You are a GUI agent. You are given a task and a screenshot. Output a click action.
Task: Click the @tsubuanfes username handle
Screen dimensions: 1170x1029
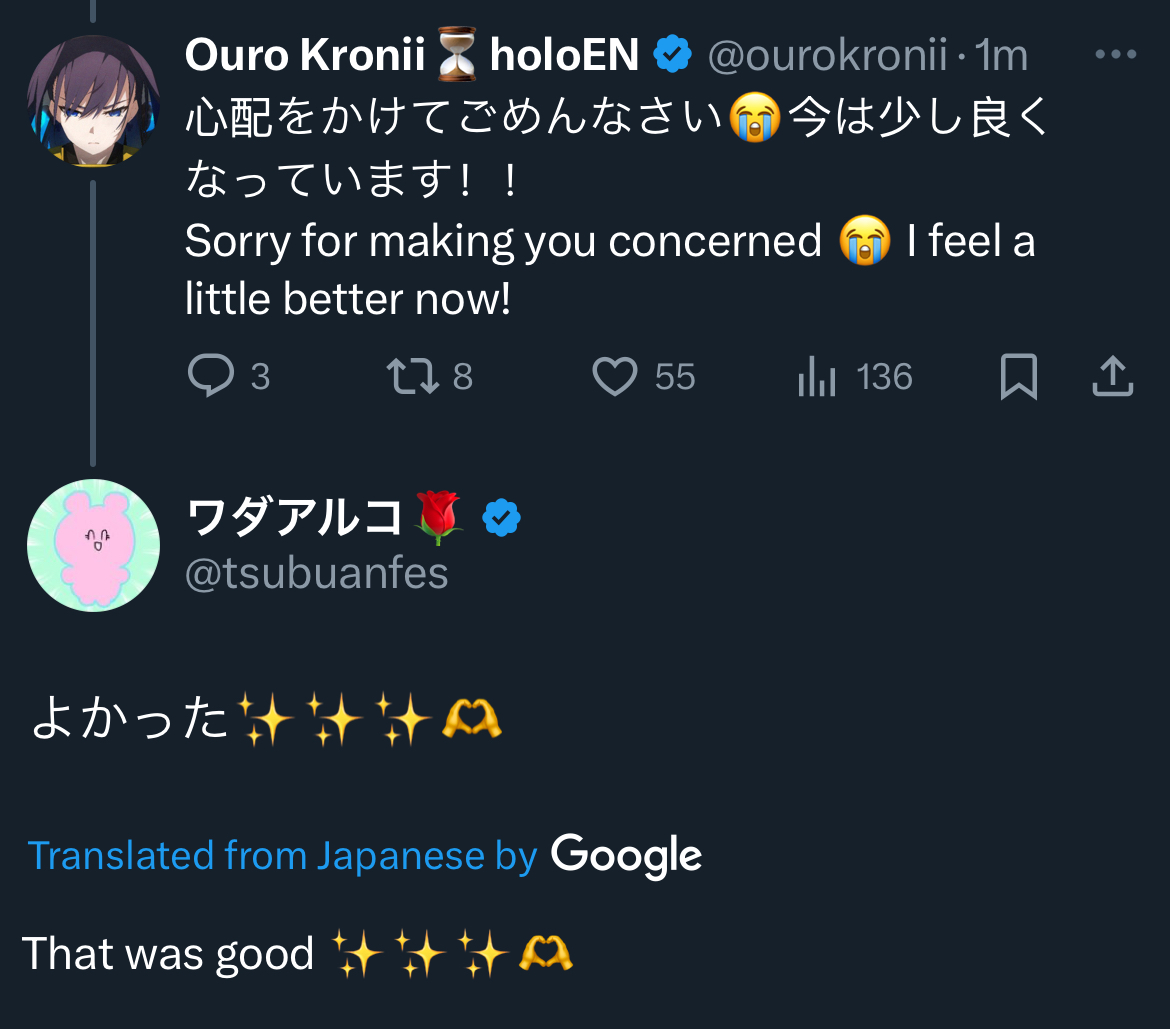tap(317, 574)
